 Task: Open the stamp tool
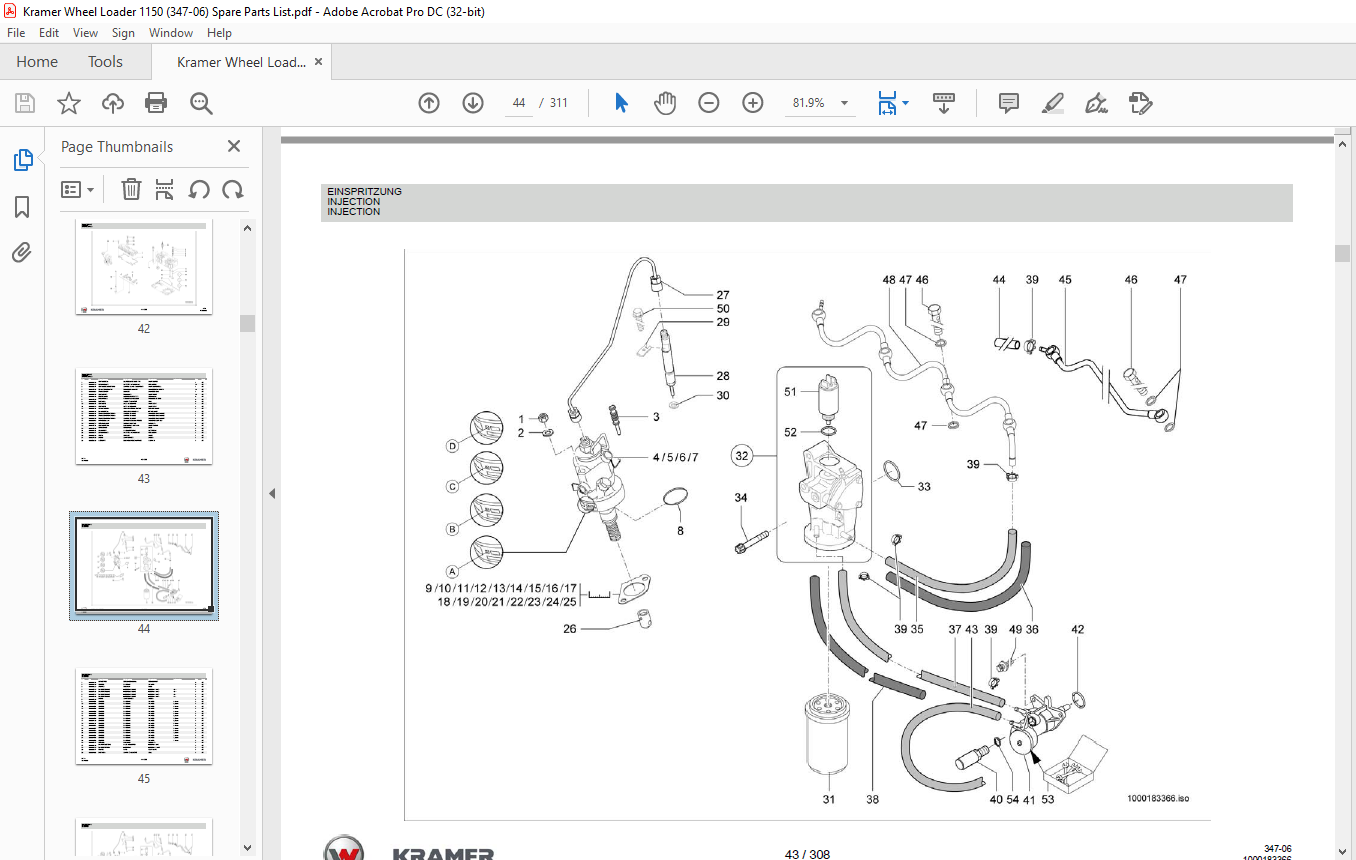point(1140,103)
